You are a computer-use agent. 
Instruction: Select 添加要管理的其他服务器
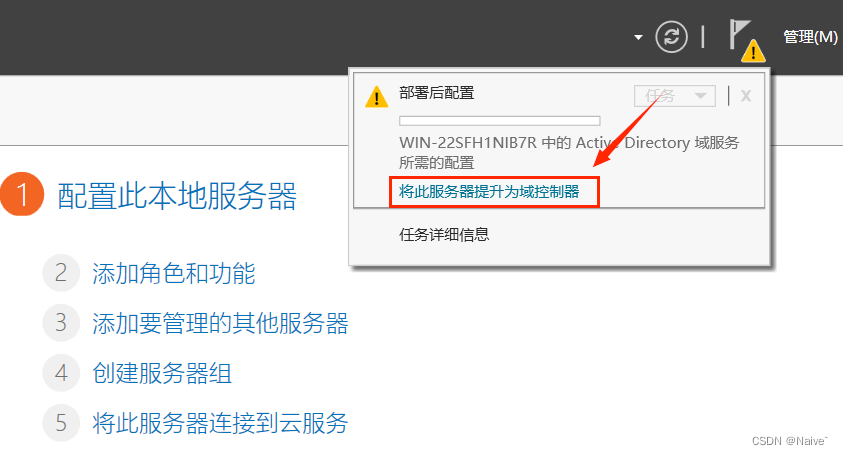click(x=220, y=323)
